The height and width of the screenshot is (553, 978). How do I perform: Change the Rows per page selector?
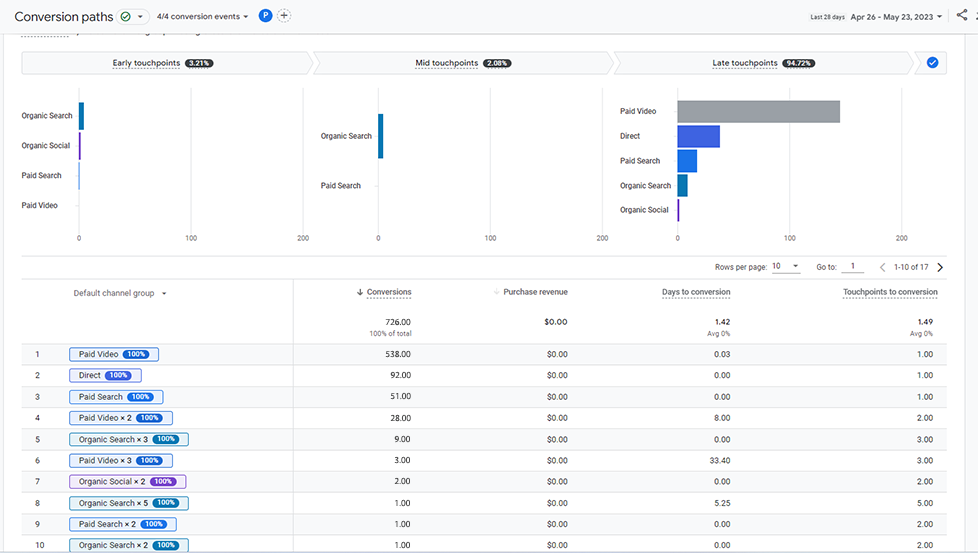tap(785, 267)
